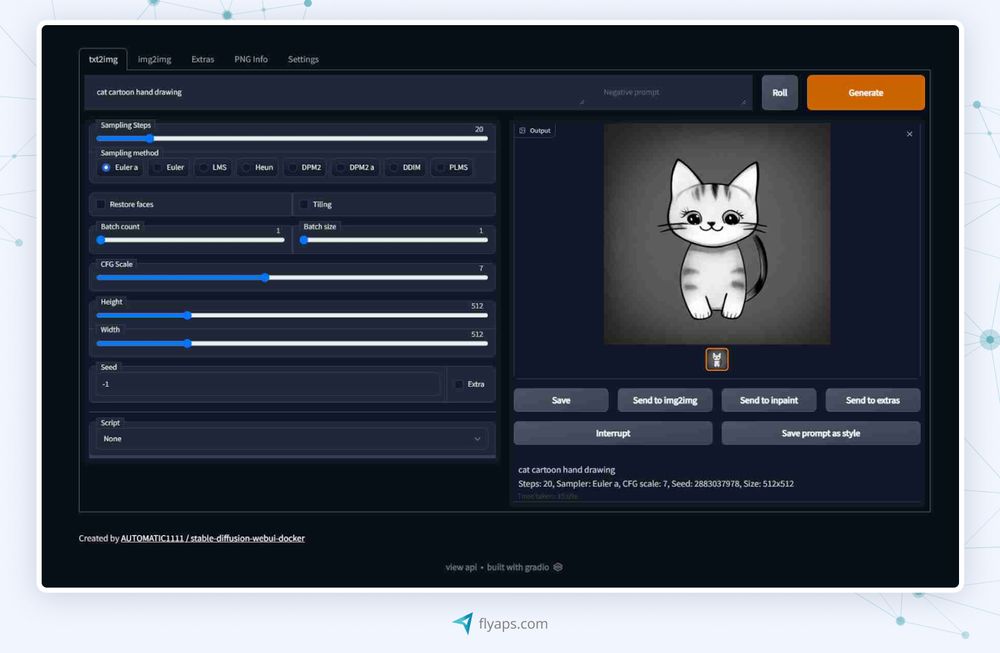The height and width of the screenshot is (653, 1000).
Task: Select the Euler a sampling method
Action: 106,168
